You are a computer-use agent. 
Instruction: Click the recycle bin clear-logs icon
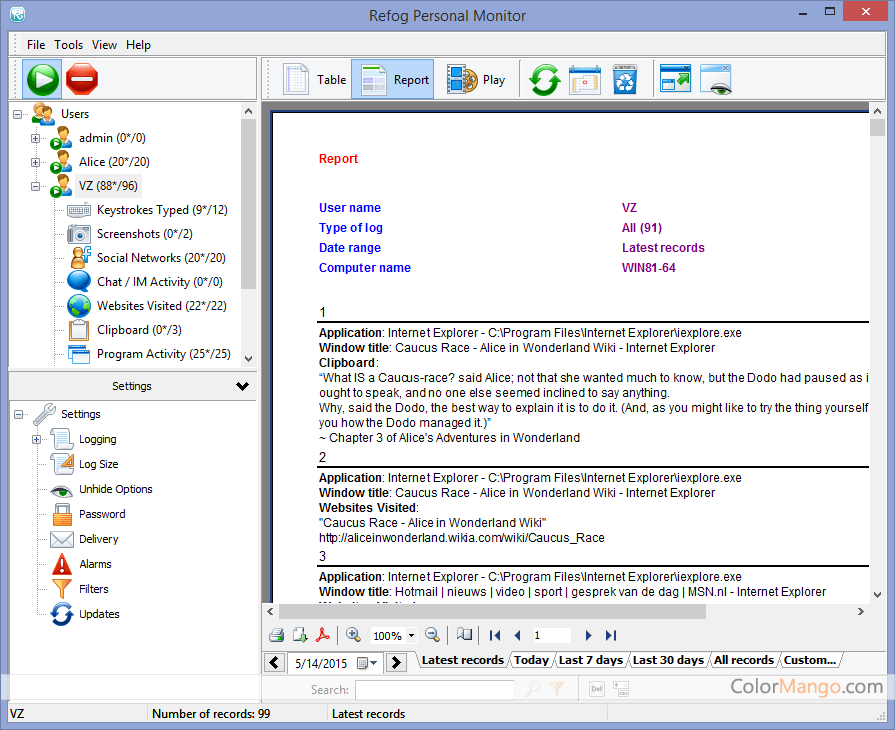tap(625, 80)
